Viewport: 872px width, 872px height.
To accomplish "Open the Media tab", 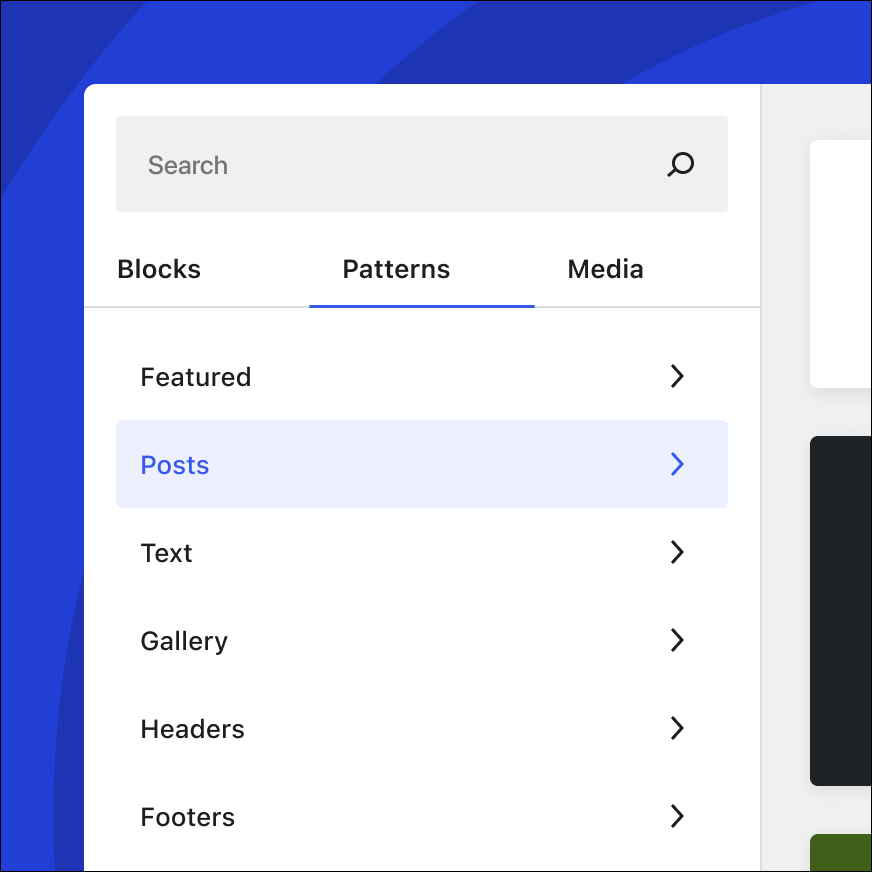I will pos(605,270).
